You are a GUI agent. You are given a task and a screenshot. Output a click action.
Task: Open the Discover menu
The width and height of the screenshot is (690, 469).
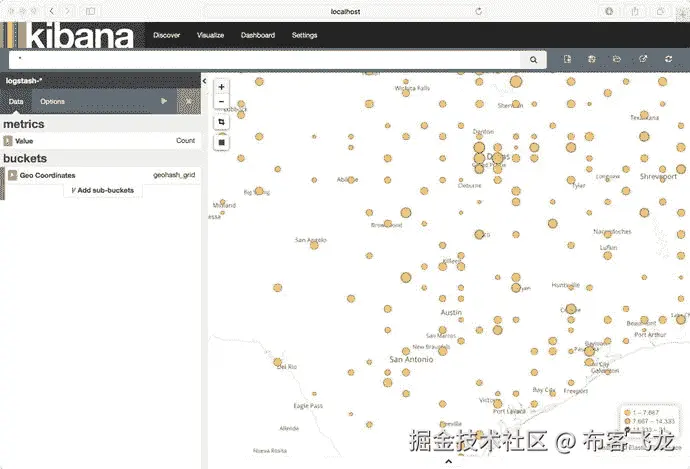(x=166, y=35)
